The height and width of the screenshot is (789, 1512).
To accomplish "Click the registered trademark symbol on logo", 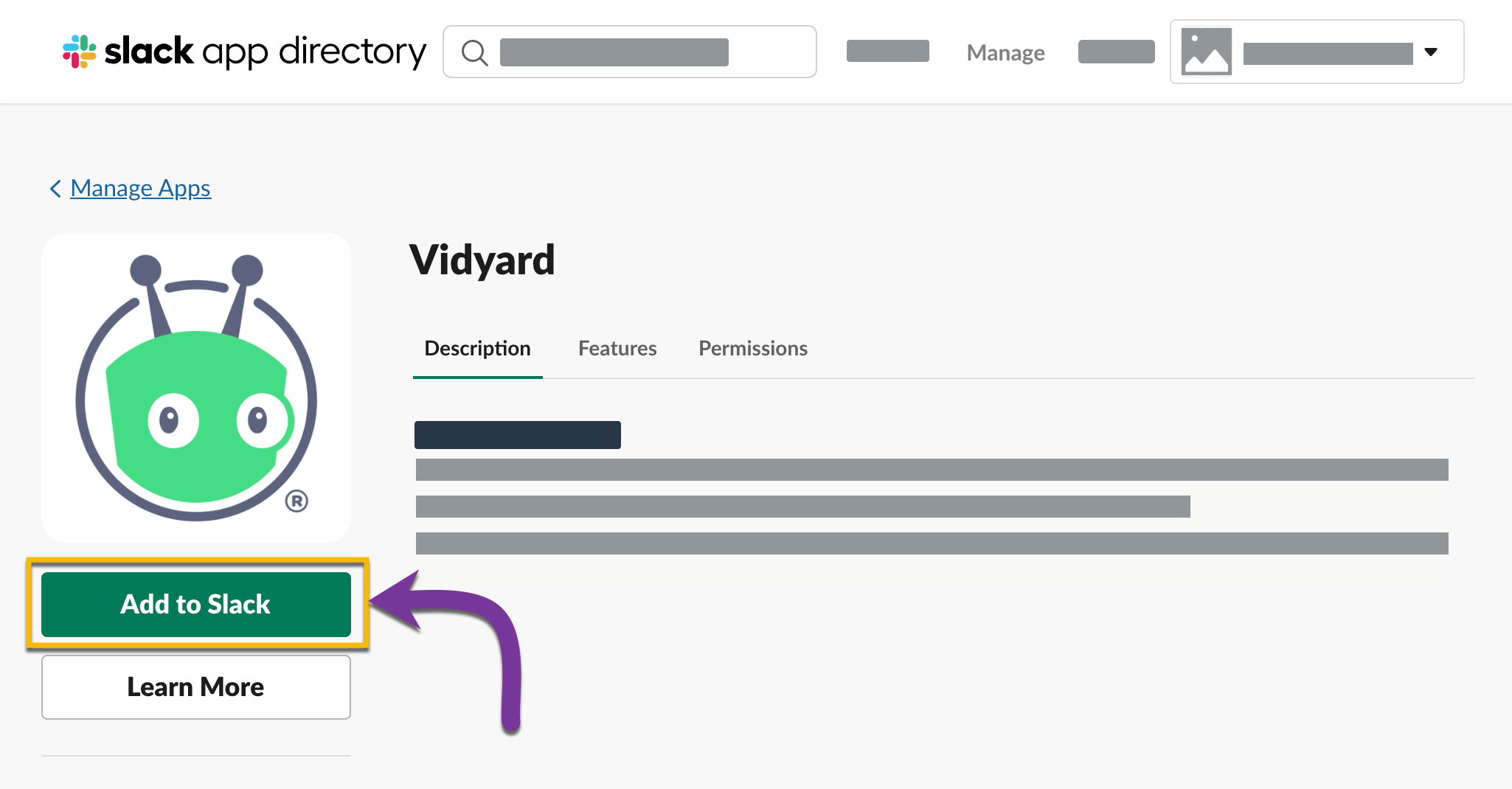I will pos(296,501).
